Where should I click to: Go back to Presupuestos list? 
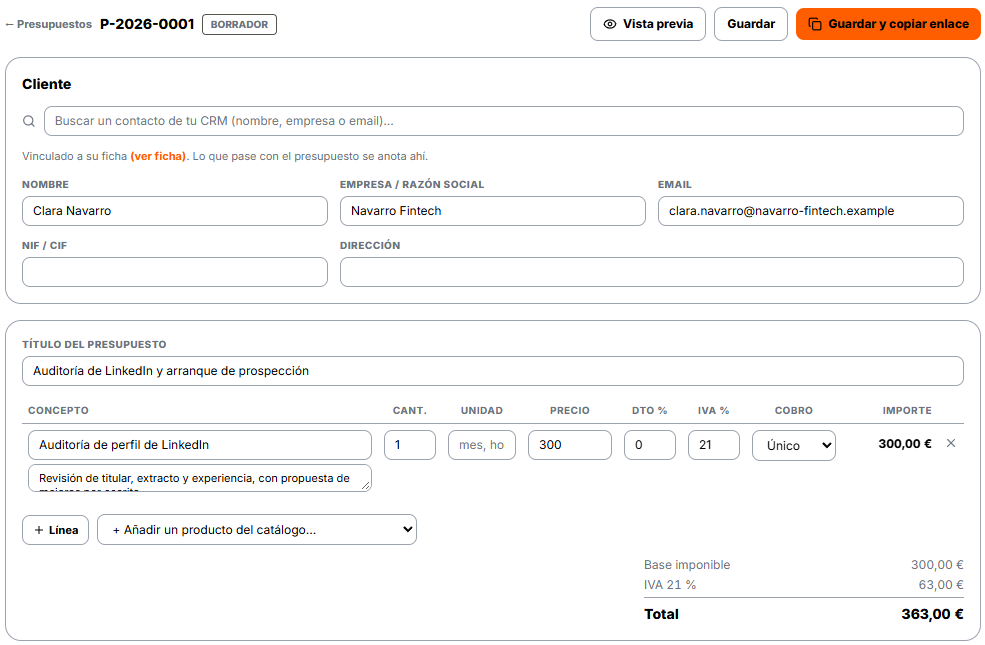point(48,24)
